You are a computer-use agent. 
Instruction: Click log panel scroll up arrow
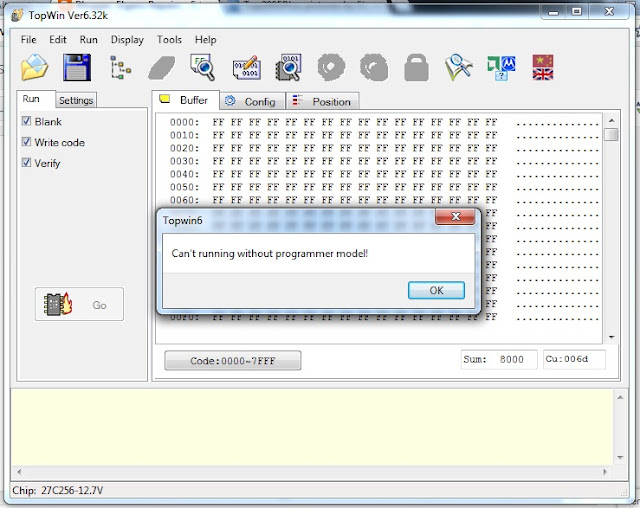point(620,397)
